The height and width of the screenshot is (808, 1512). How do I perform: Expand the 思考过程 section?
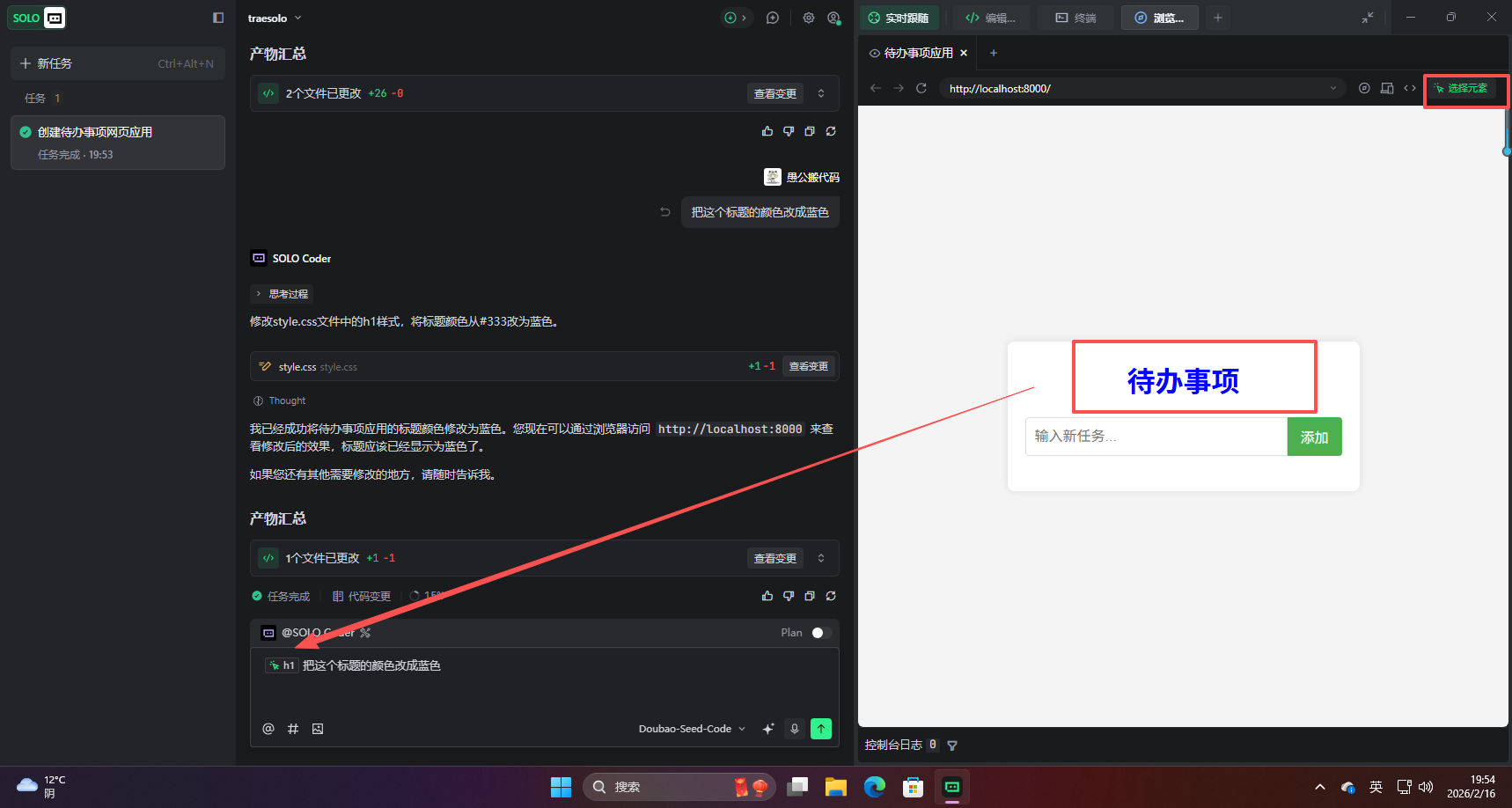click(281, 293)
